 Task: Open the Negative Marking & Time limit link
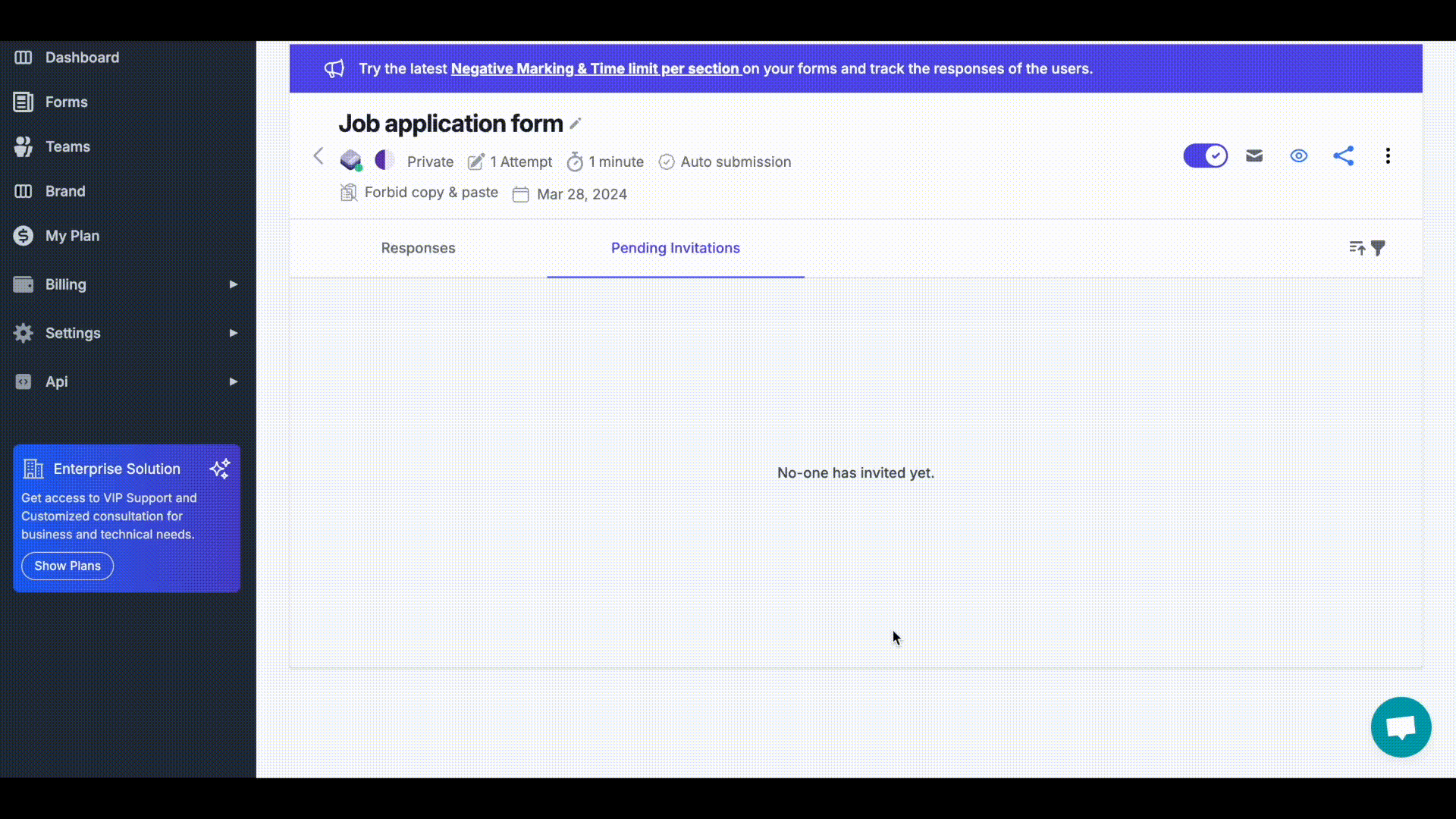pyautogui.click(x=595, y=68)
